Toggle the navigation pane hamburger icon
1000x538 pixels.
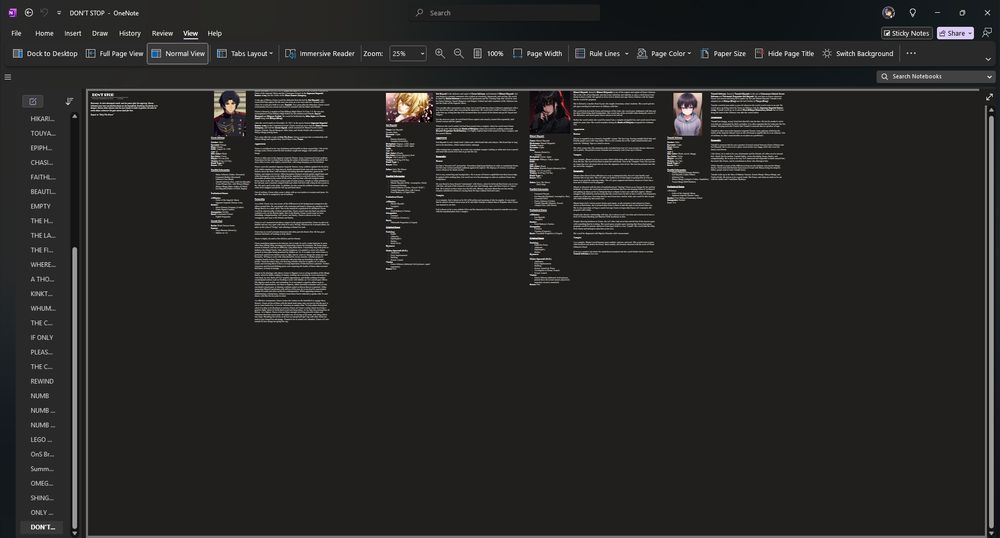(x=8, y=77)
